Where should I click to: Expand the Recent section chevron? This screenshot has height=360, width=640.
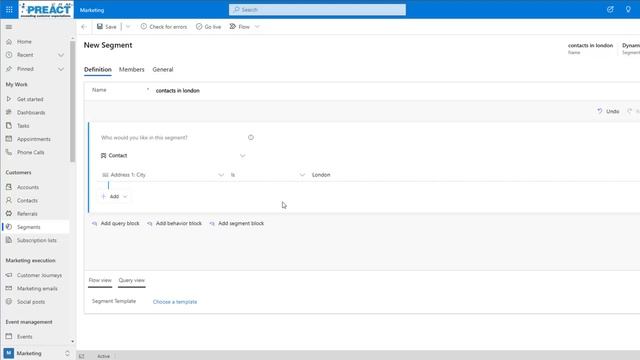coord(61,55)
